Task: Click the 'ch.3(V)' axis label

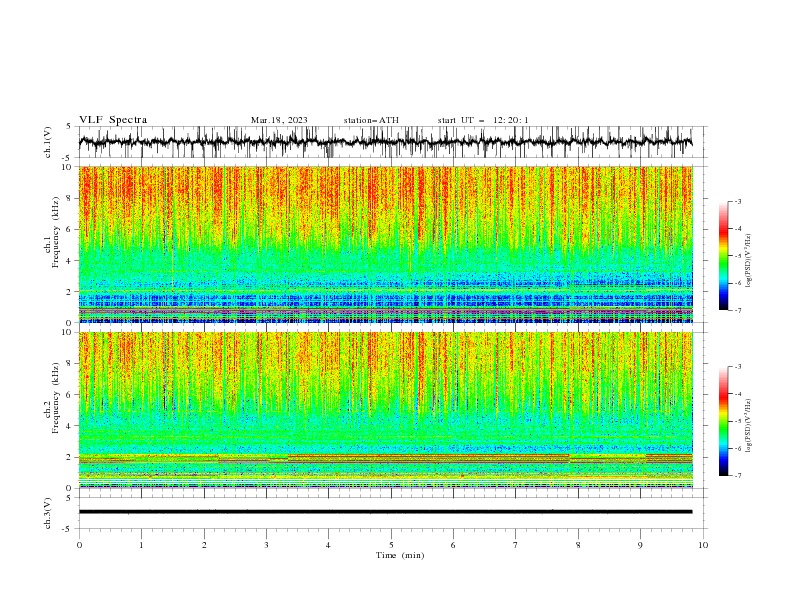Action: pyautogui.click(x=48, y=513)
